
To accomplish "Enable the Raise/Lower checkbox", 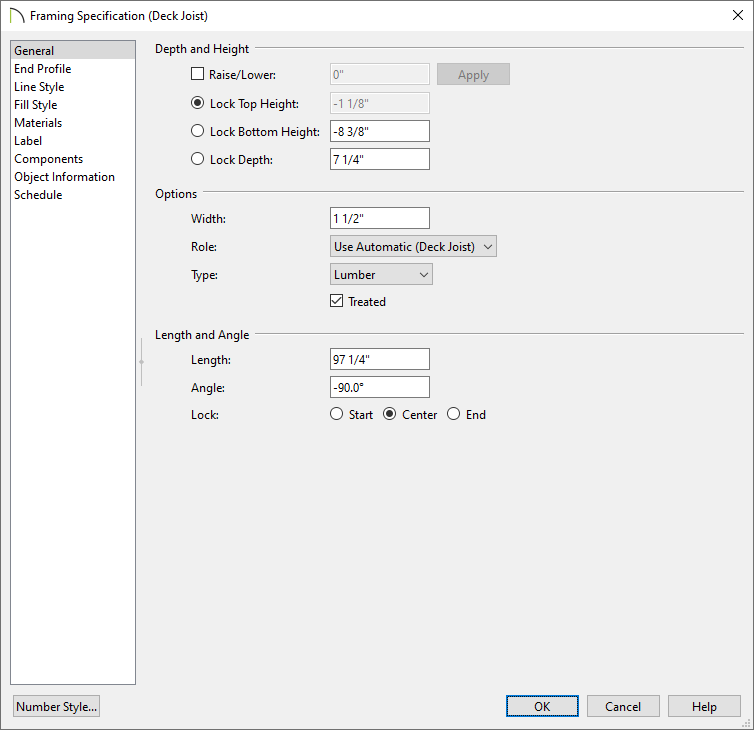I will (197, 74).
